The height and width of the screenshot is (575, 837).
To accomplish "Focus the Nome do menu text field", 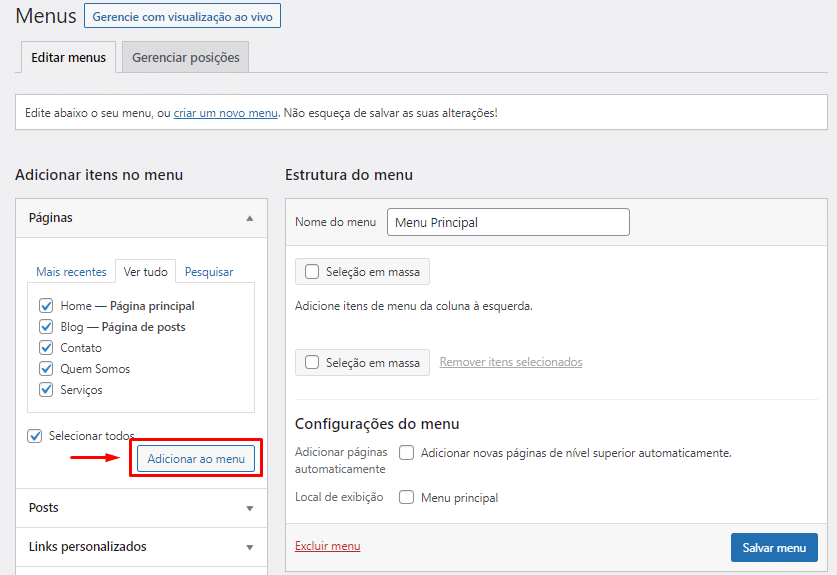I will (x=508, y=222).
